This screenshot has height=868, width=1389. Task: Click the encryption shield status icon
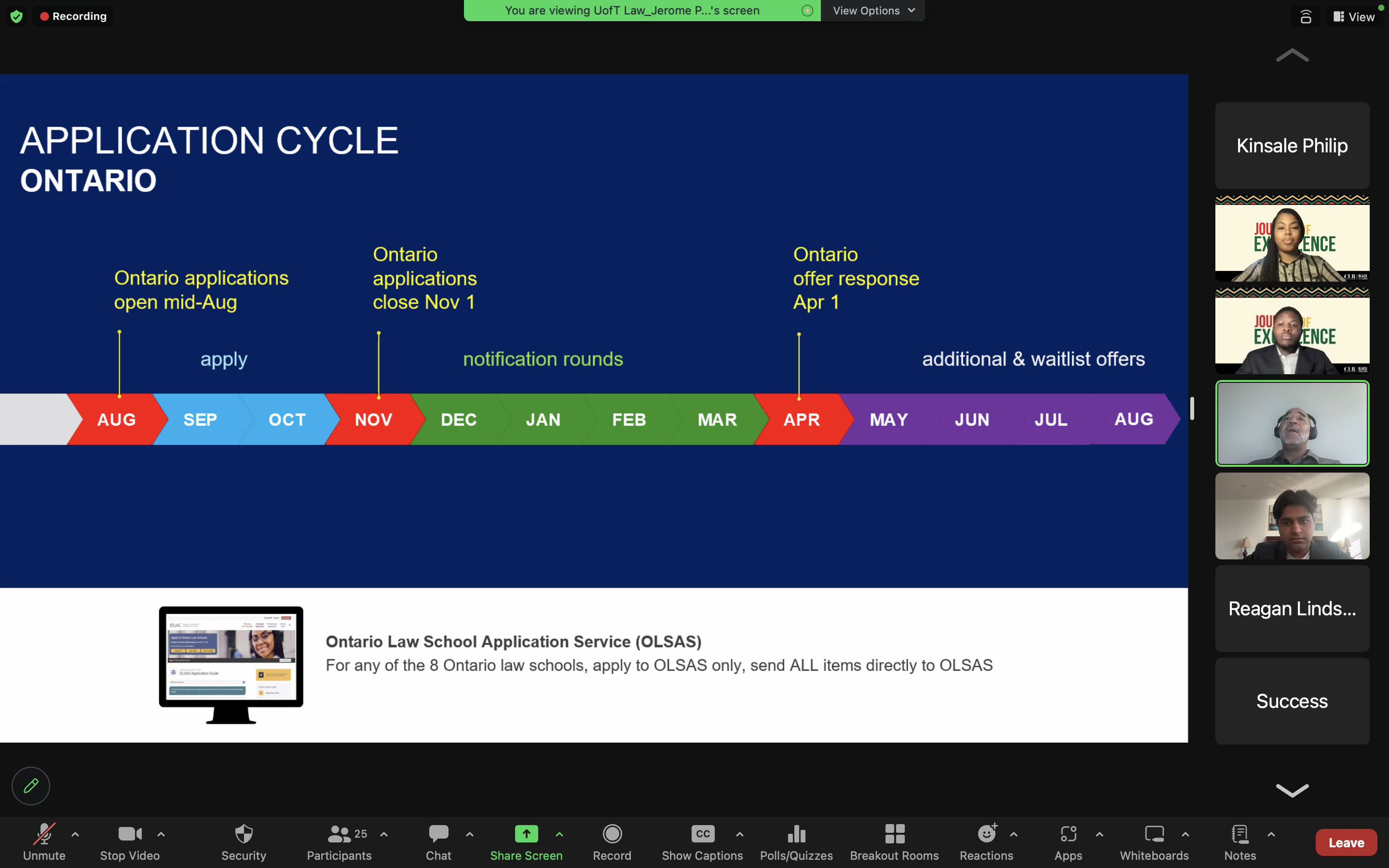coord(17,16)
